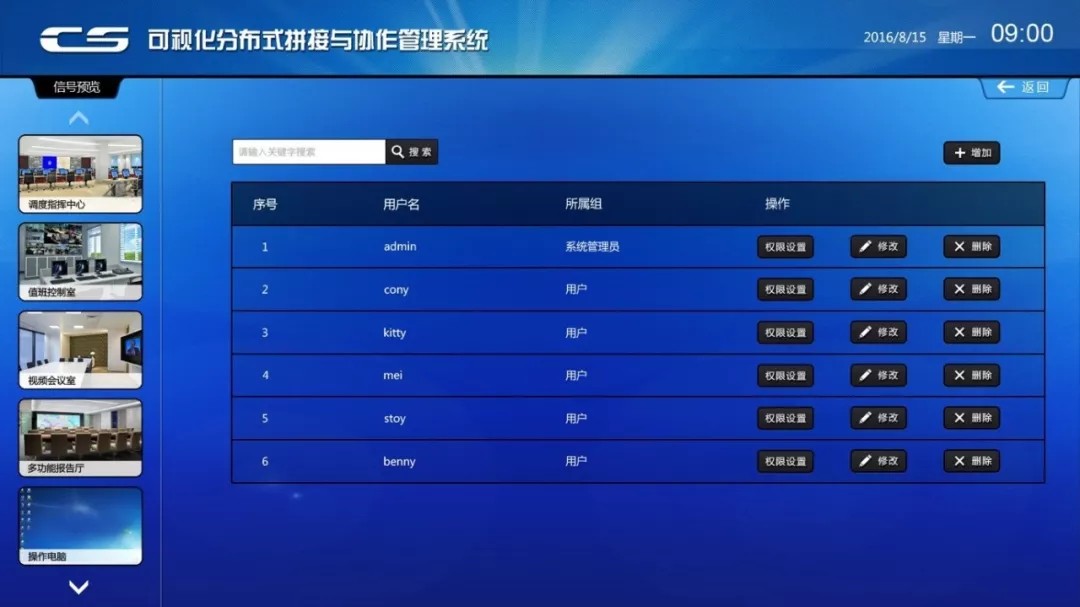This screenshot has width=1080, height=607.
Task: Edit user kitty with pencil 修改 button
Action: pyautogui.click(x=878, y=332)
